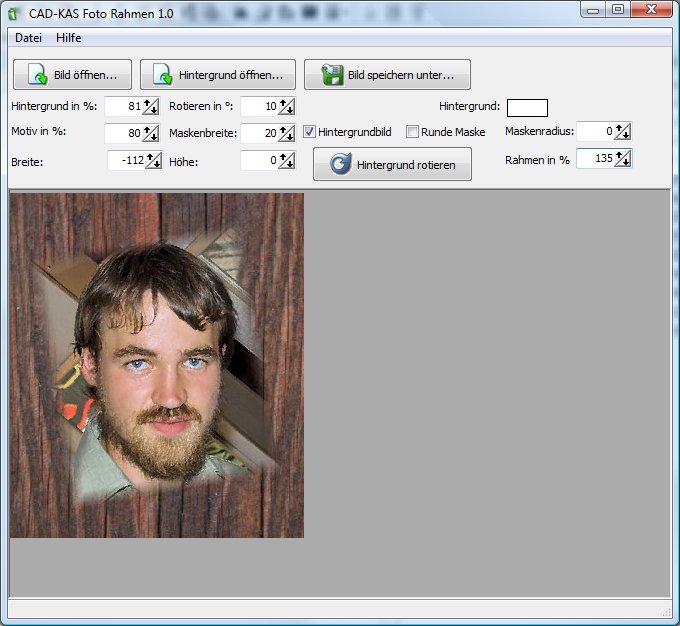Click spinner arrows beside Hintergrund in %
This screenshot has width=680, height=626.
(151, 107)
